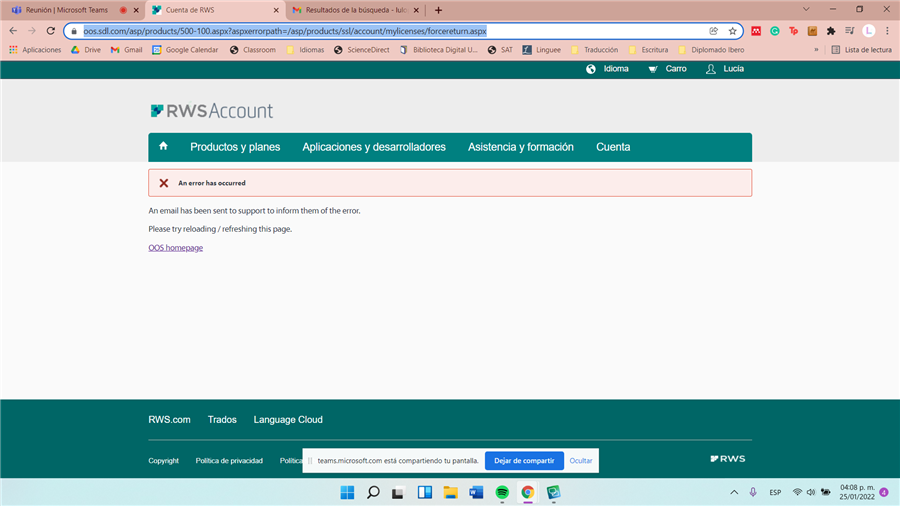Open the Trados footer link
The image size is (900, 506).
pyautogui.click(x=222, y=419)
